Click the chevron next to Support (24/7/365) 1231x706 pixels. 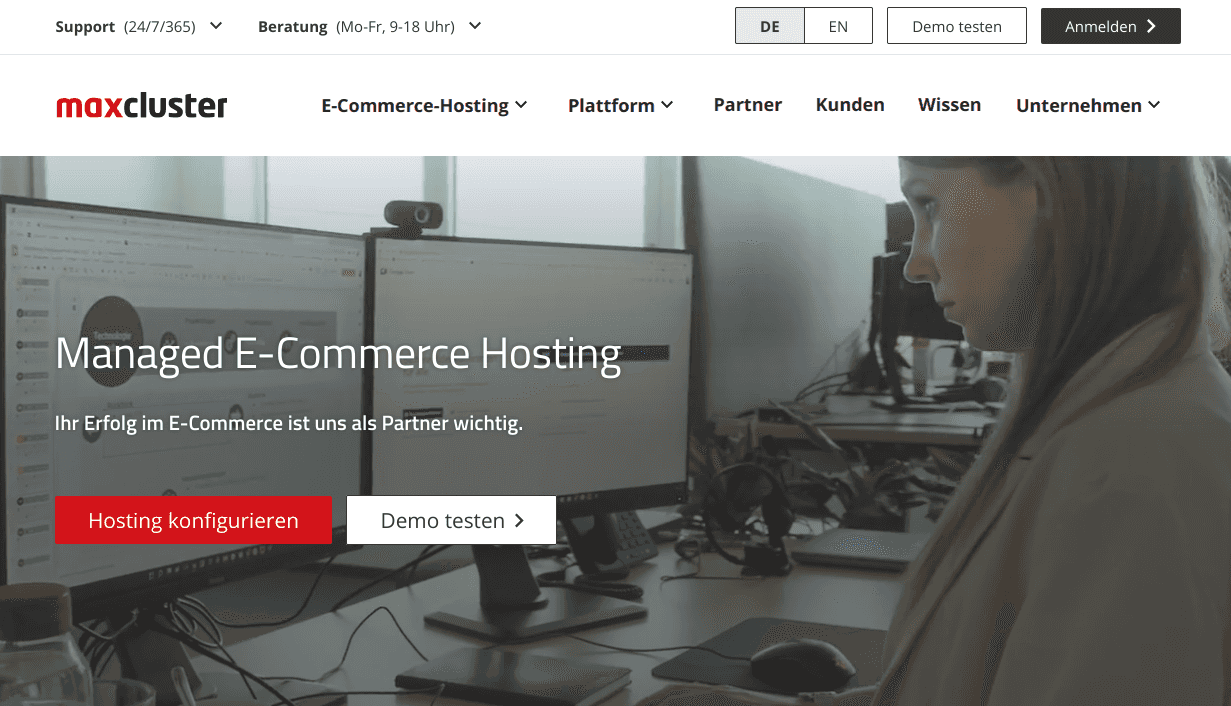(216, 26)
